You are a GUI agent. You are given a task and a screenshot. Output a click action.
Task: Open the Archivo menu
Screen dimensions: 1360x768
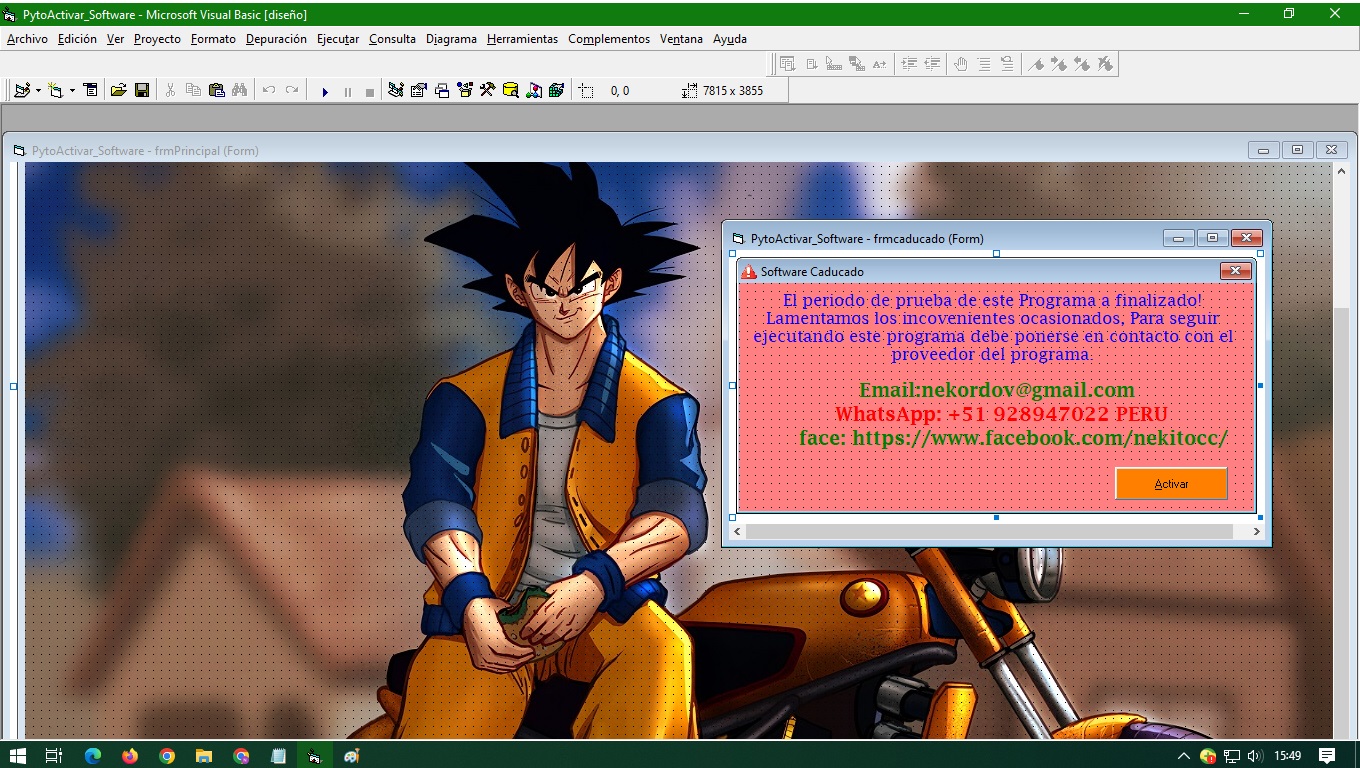27,39
